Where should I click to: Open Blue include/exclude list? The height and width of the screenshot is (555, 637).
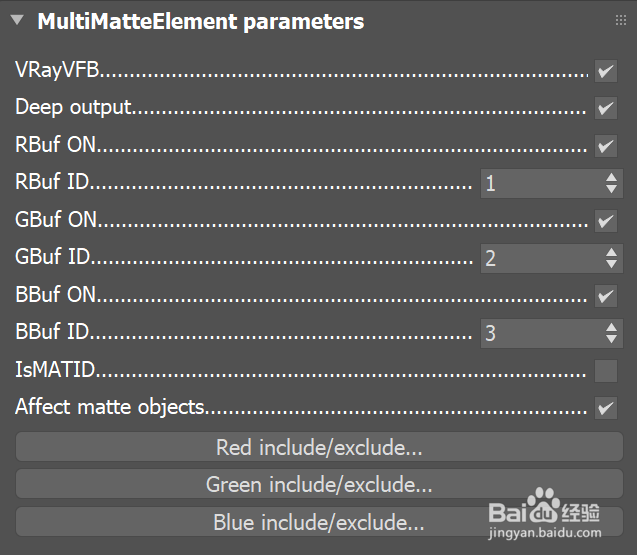319,522
